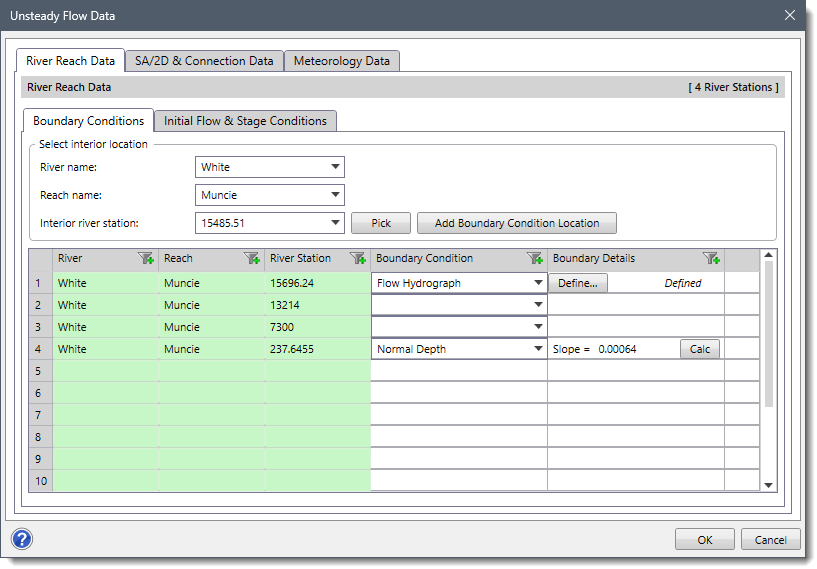Click the White cell in row 2
Image resolution: width=817 pixels, height=569 pixels.
pyautogui.click(x=105, y=305)
